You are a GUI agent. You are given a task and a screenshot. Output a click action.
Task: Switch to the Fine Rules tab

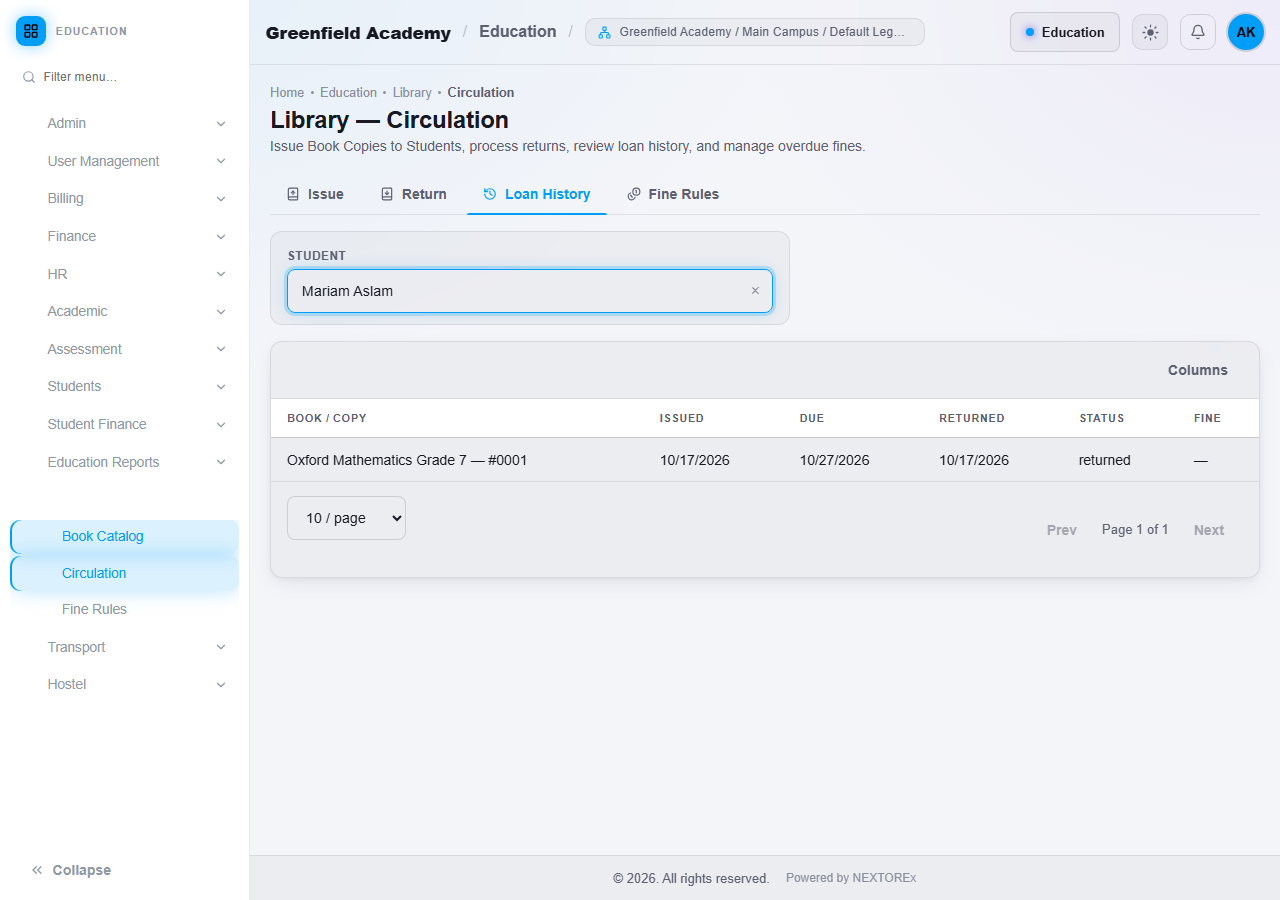673,194
